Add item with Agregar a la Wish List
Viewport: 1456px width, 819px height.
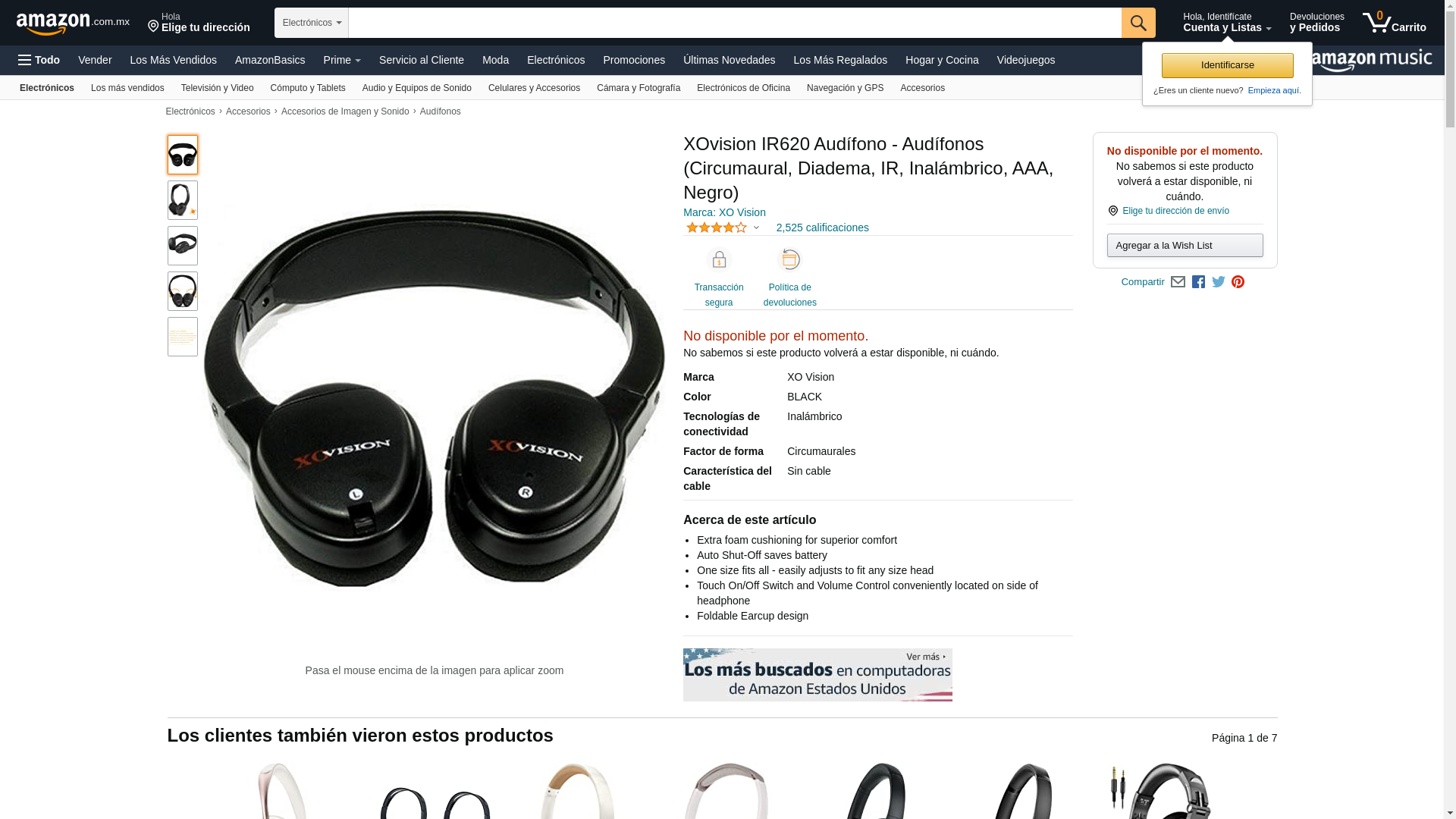(1185, 245)
